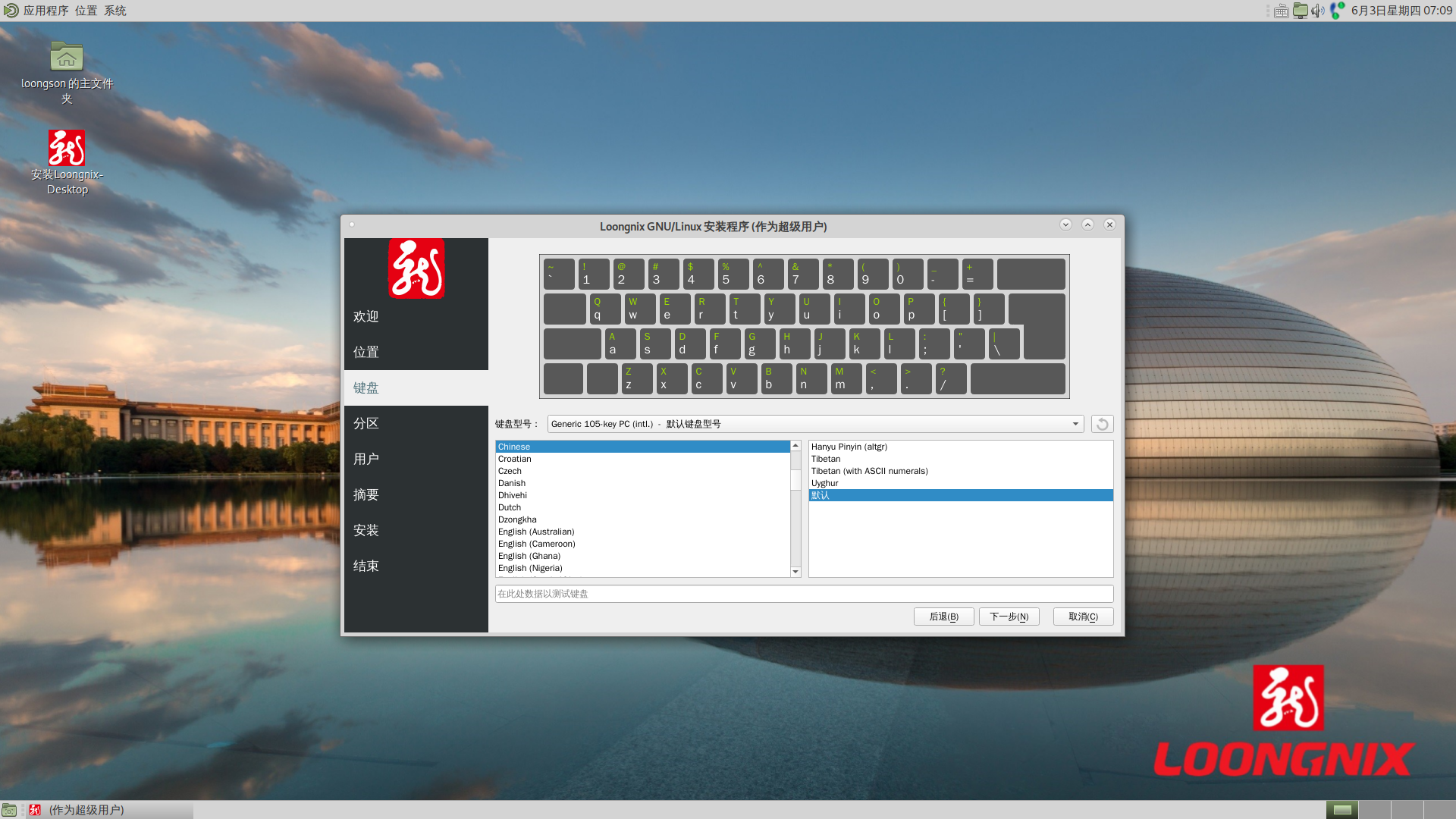Click the language list scroll down arrow
The height and width of the screenshot is (819, 1456).
click(795, 572)
